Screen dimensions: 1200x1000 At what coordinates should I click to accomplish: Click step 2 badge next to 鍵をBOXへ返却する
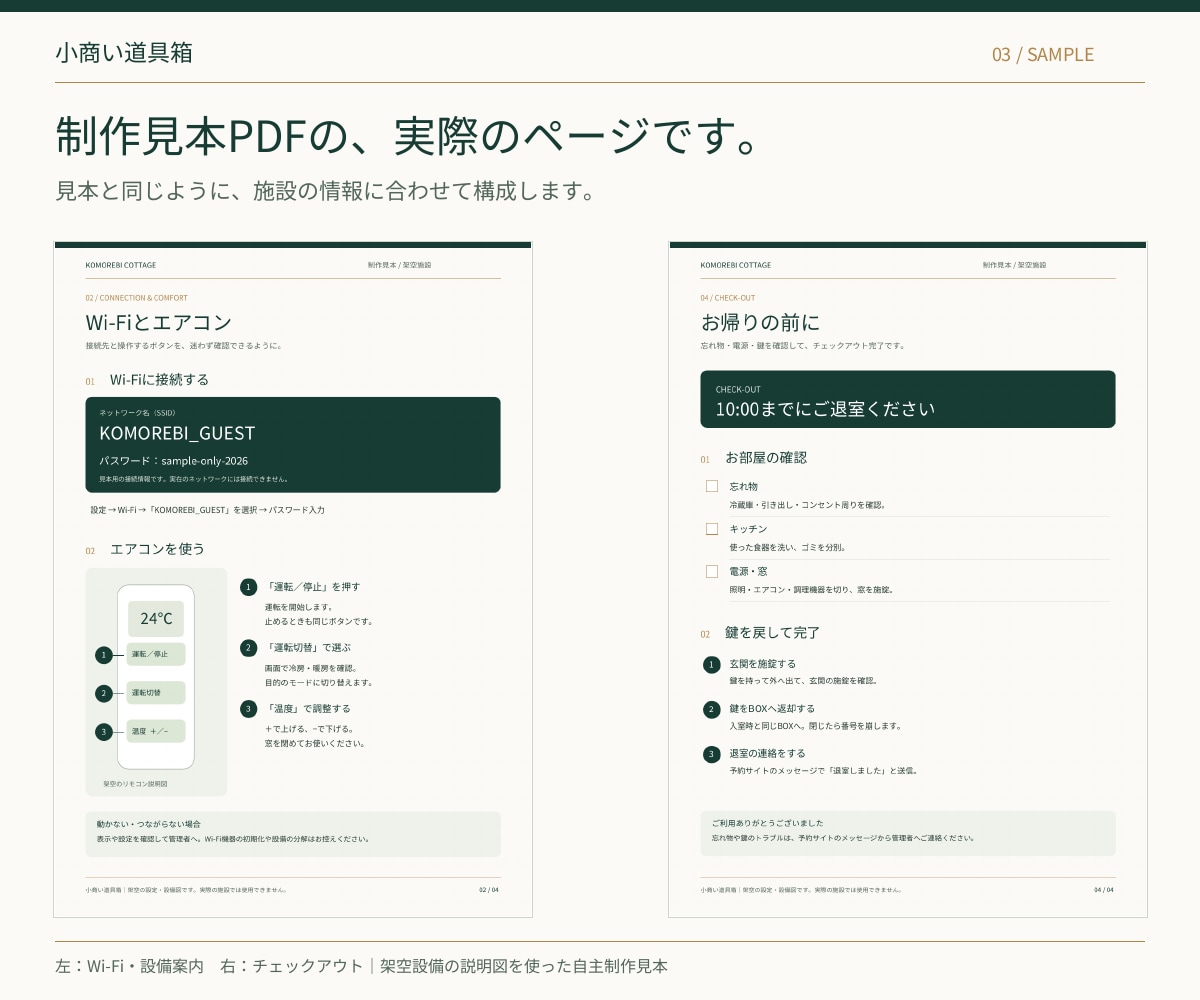(x=712, y=710)
